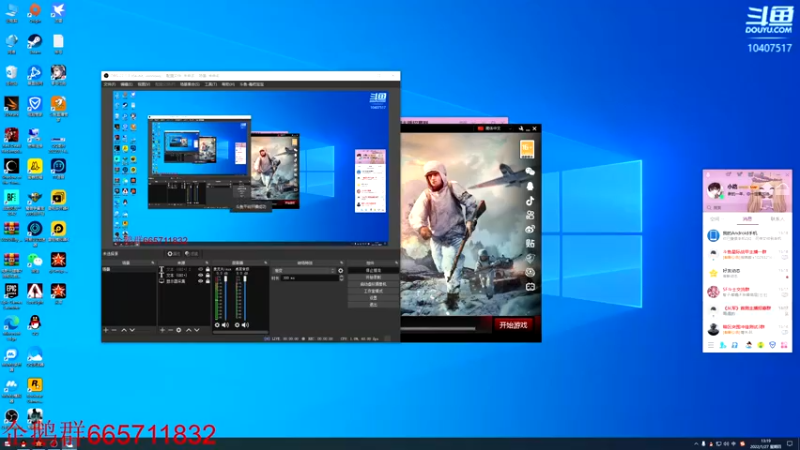
Task: Toggle lock on second text source
Action: point(208,275)
